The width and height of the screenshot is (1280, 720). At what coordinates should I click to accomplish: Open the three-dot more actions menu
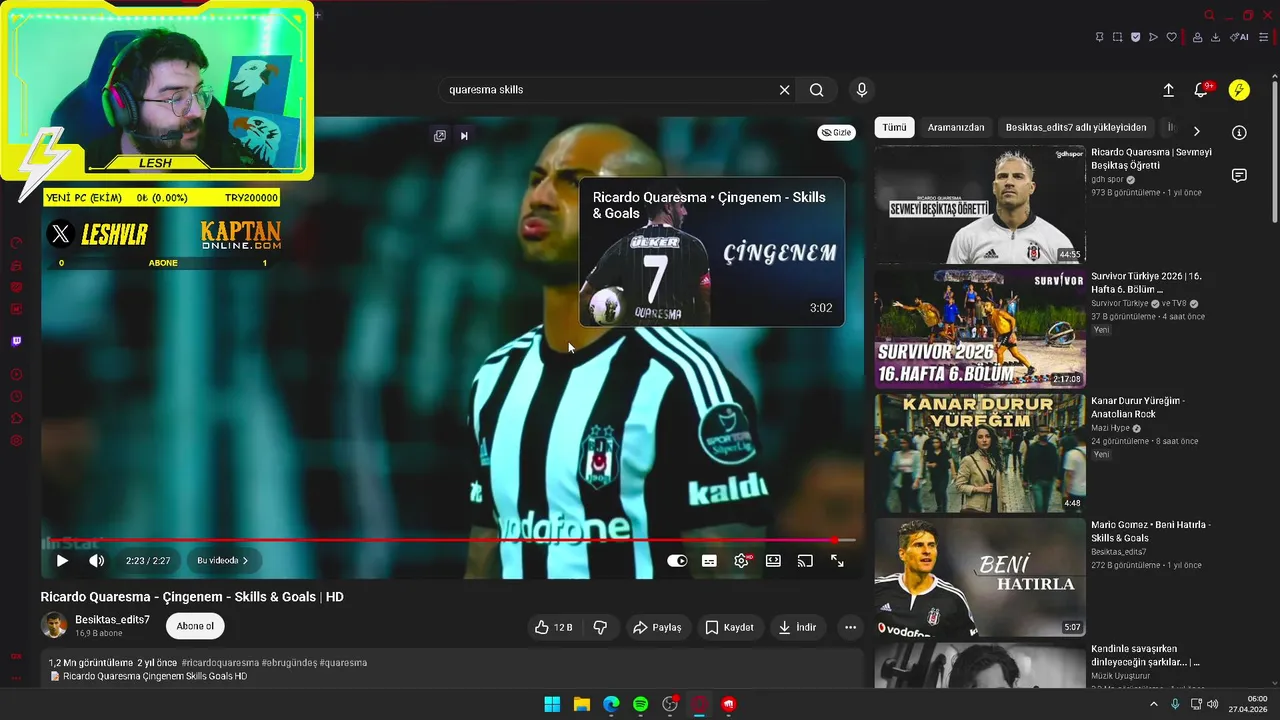click(850, 627)
